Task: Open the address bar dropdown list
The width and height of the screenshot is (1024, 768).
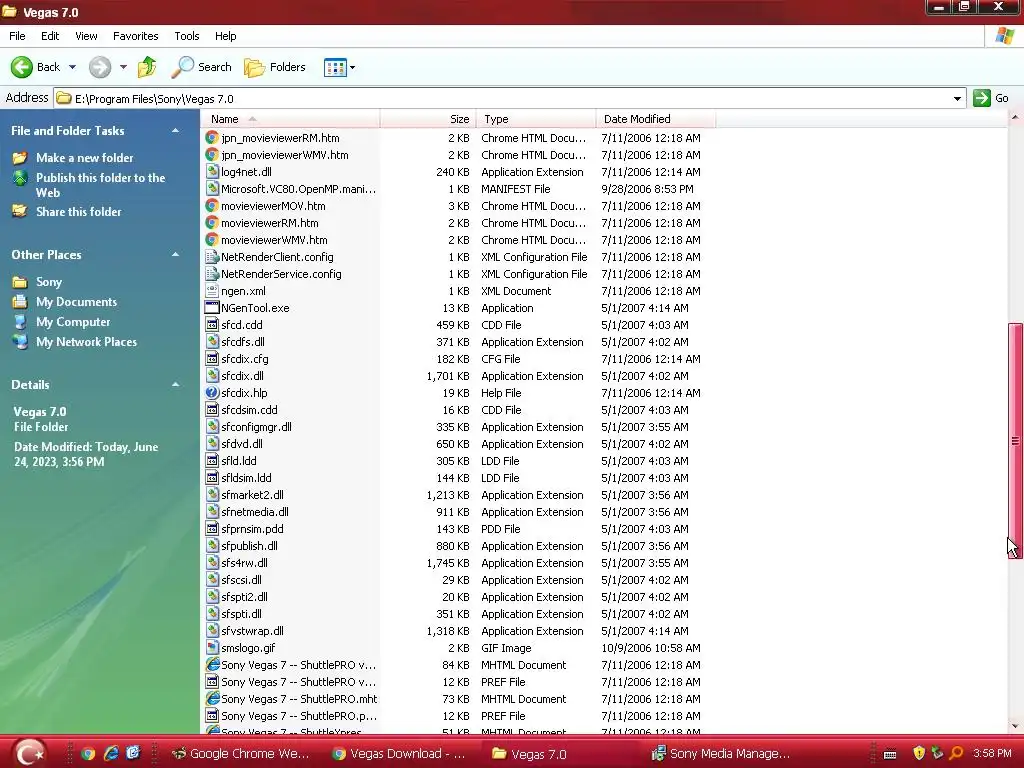Action: [957, 99]
